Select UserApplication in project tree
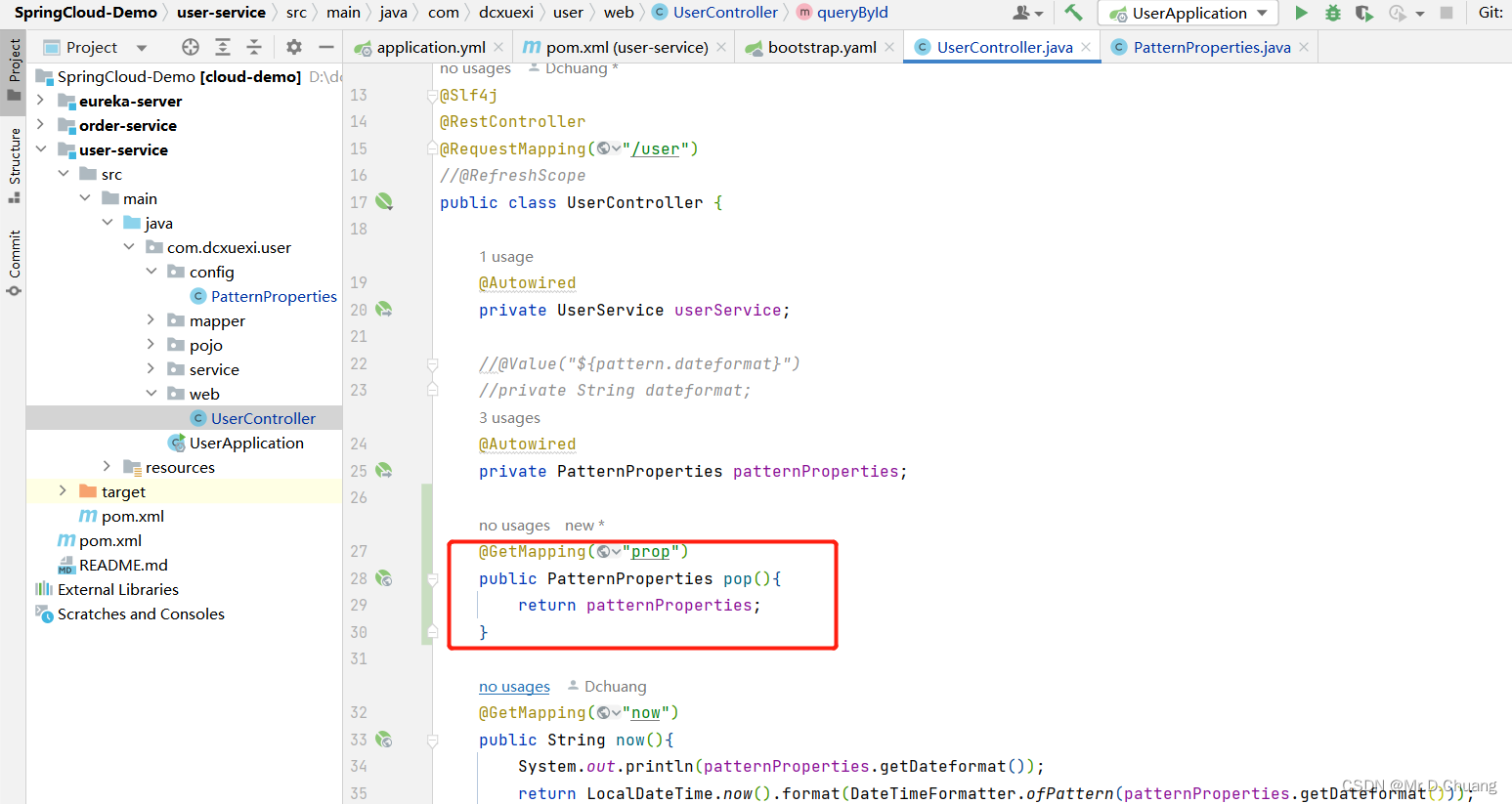This screenshot has width=1512, height=804. pyautogui.click(x=246, y=443)
